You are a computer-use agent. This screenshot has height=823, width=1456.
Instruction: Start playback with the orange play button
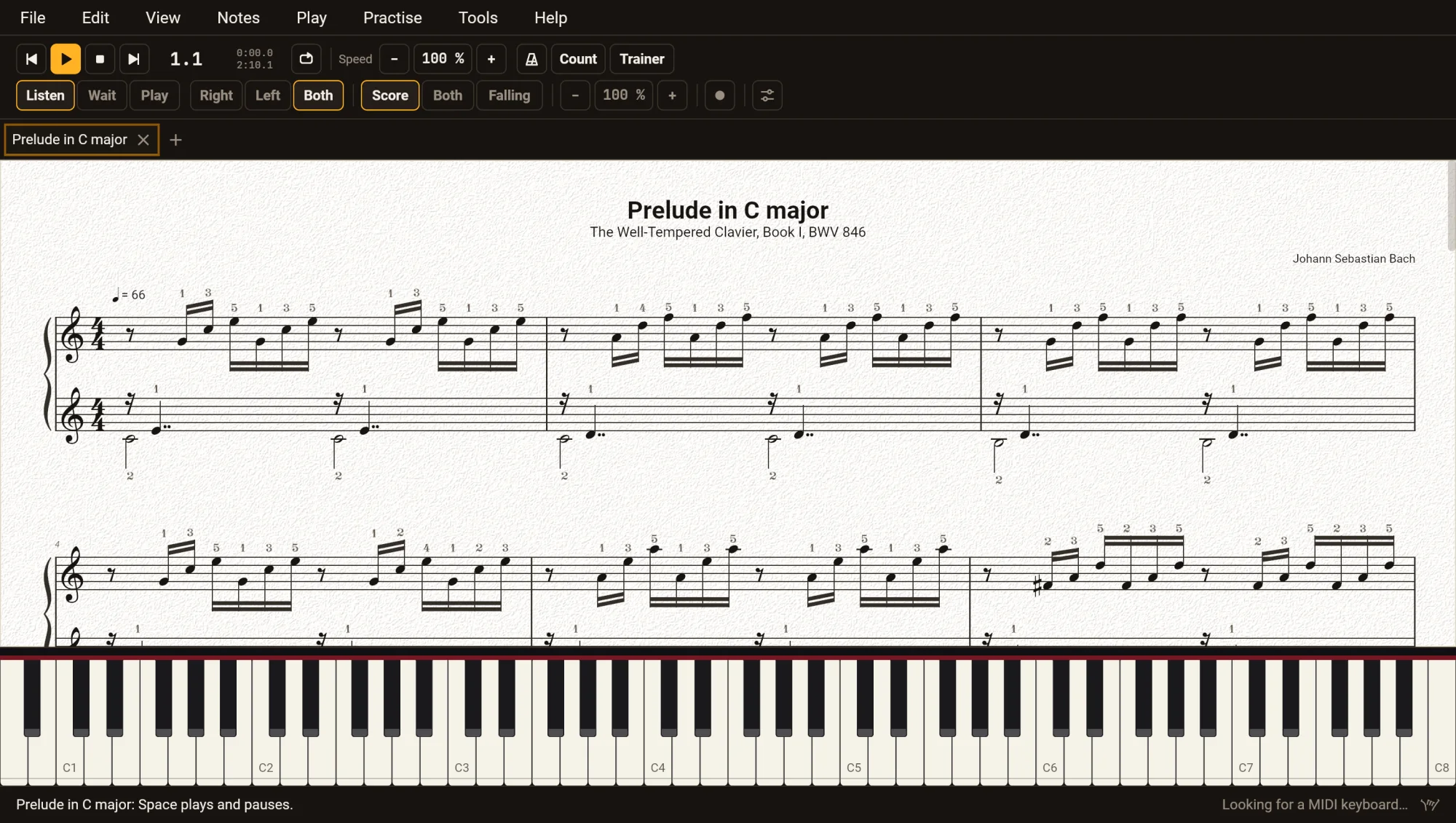66,59
